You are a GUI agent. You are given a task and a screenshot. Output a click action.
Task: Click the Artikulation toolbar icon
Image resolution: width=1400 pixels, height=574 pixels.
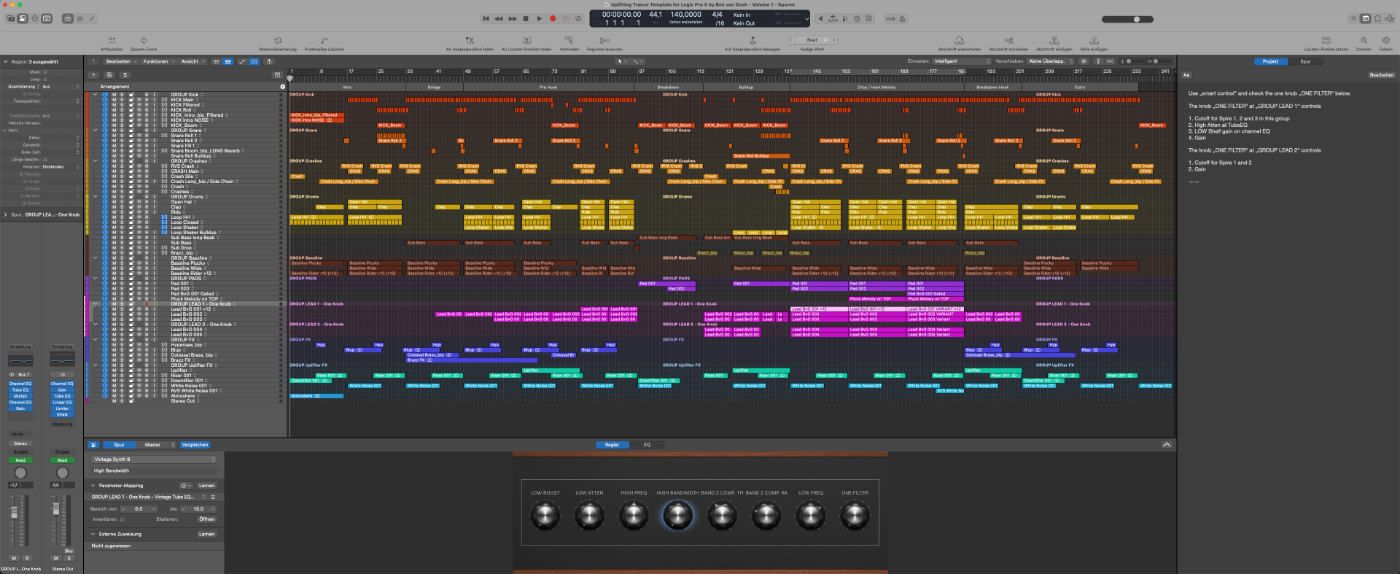pyautogui.click(x=112, y=43)
